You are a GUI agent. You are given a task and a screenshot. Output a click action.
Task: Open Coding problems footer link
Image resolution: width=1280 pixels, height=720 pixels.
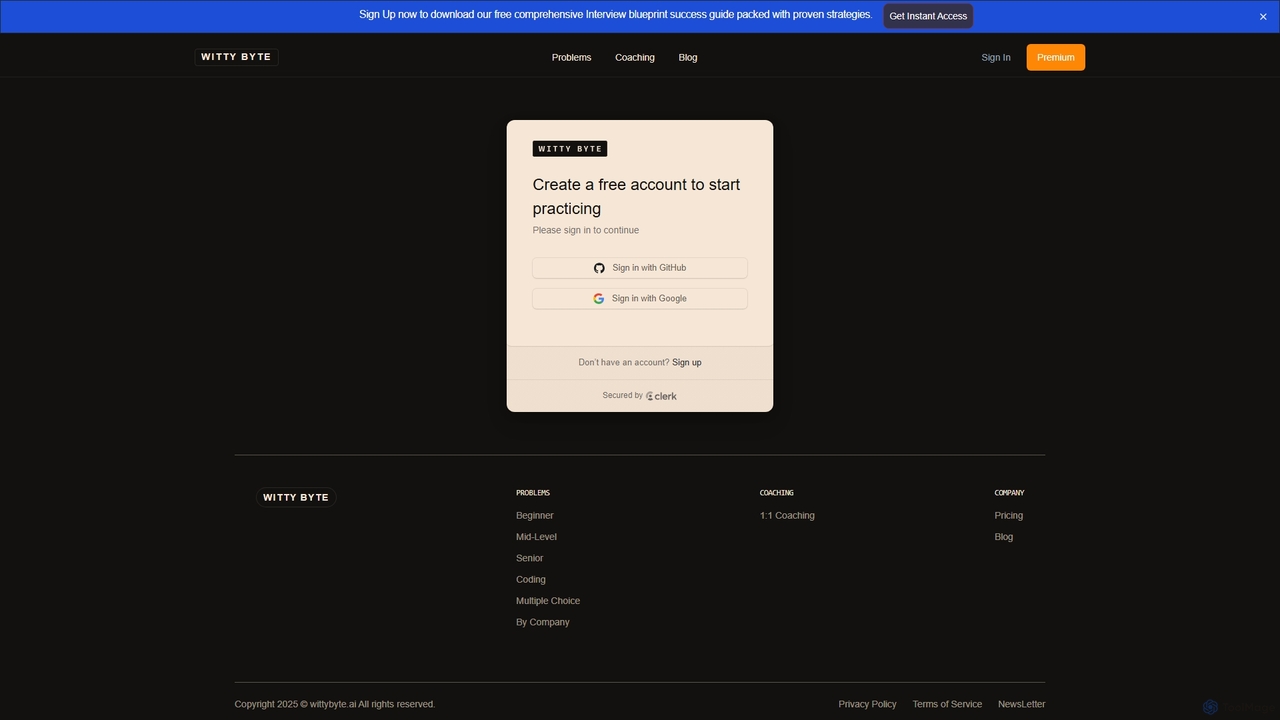coord(531,580)
